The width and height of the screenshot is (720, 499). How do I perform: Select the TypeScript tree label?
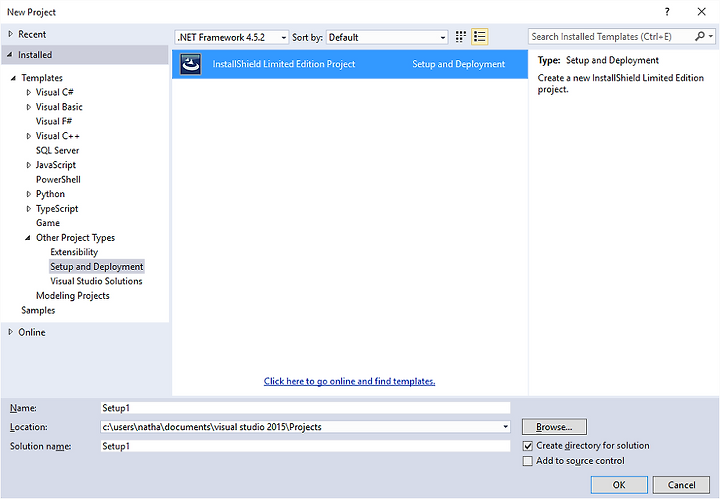pos(57,209)
